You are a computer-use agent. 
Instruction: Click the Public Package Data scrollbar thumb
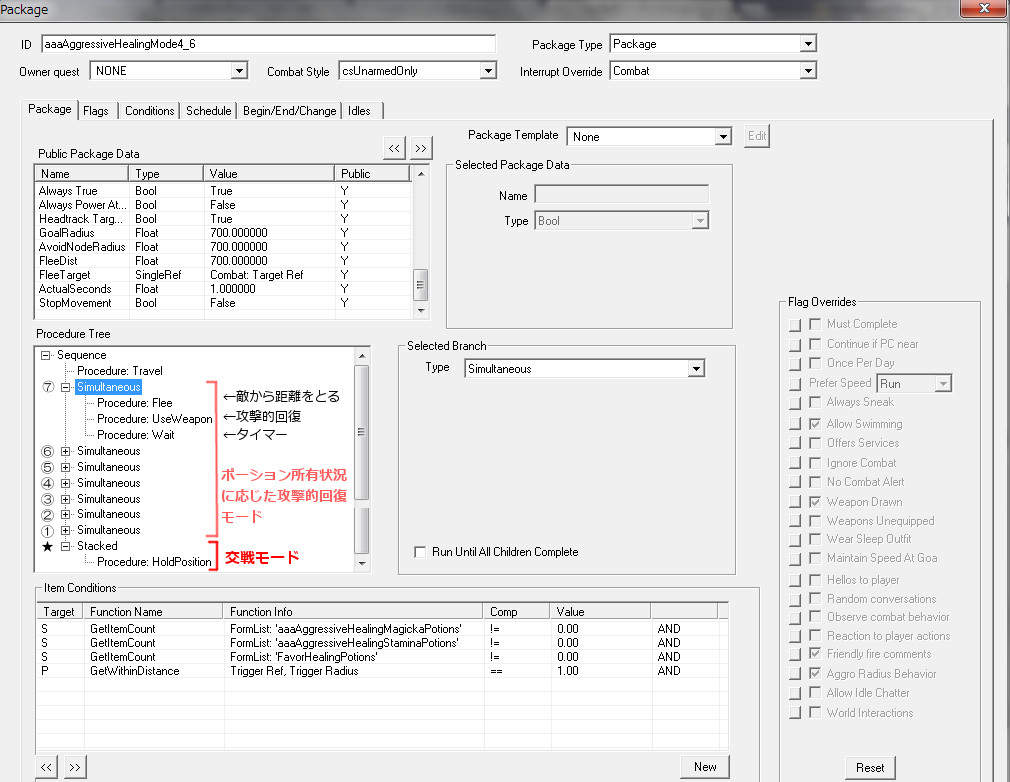click(421, 285)
